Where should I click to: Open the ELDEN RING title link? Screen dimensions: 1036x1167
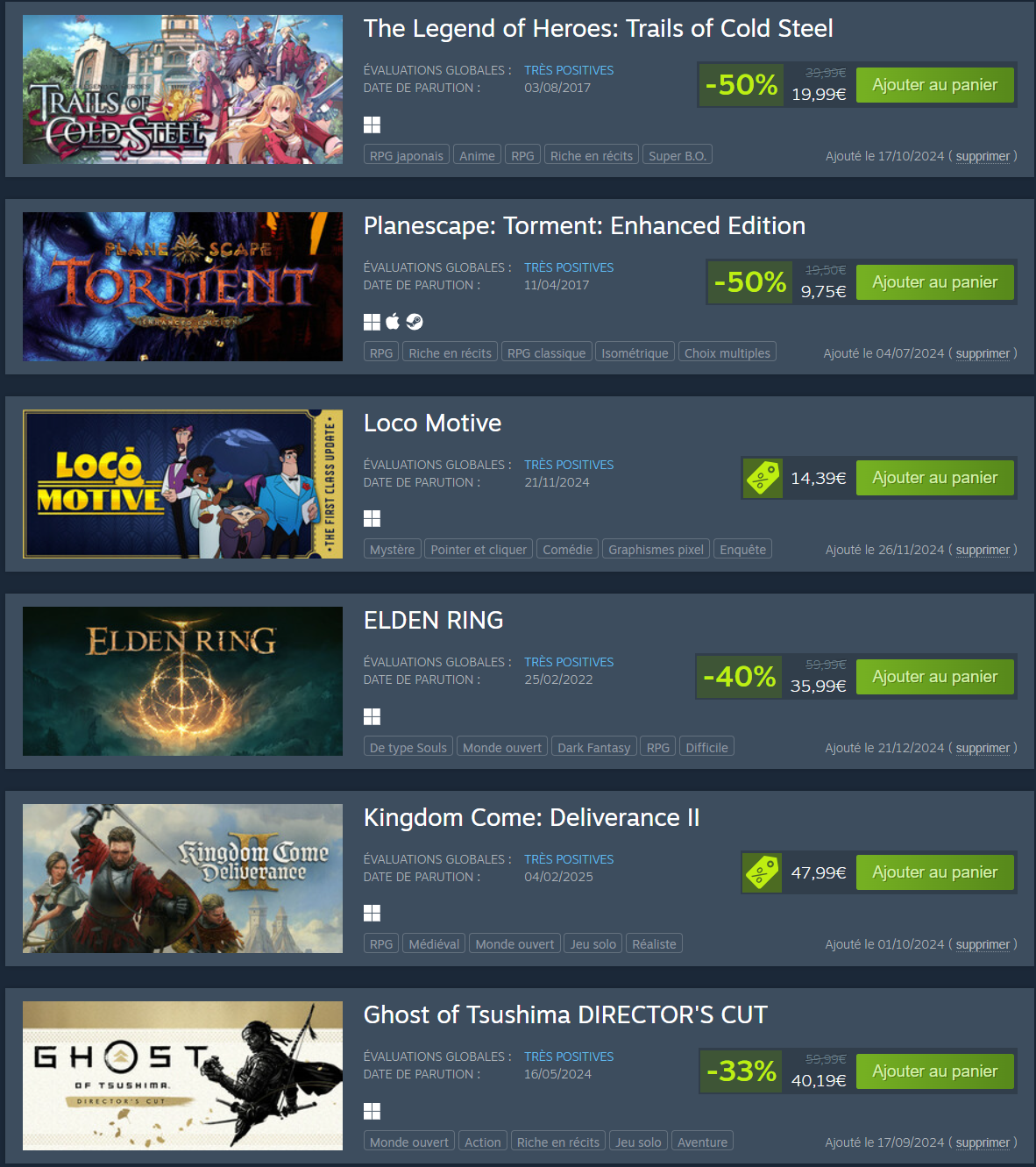tap(433, 620)
